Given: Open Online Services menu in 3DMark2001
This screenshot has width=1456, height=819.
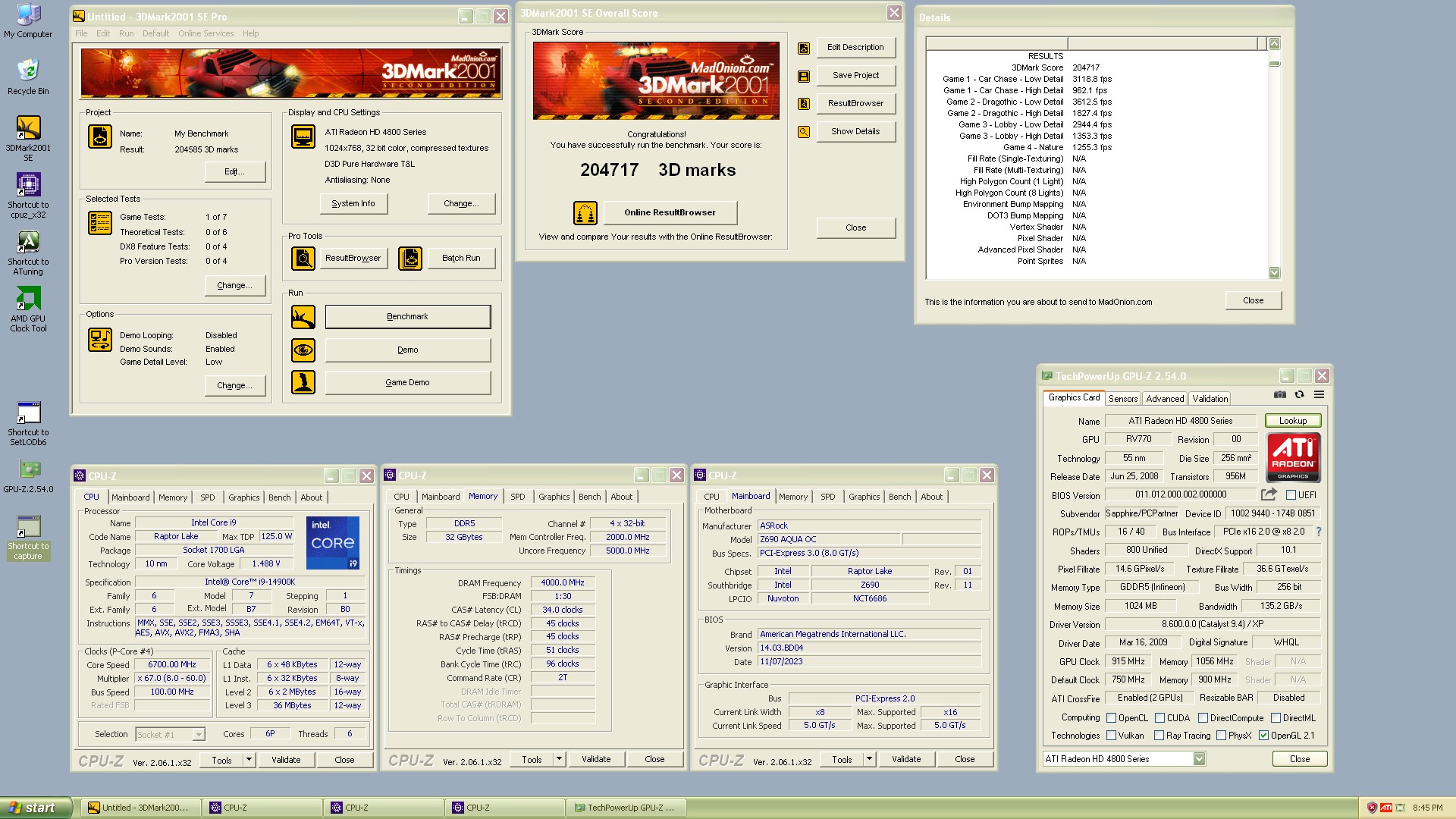Looking at the screenshot, I should (x=206, y=33).
